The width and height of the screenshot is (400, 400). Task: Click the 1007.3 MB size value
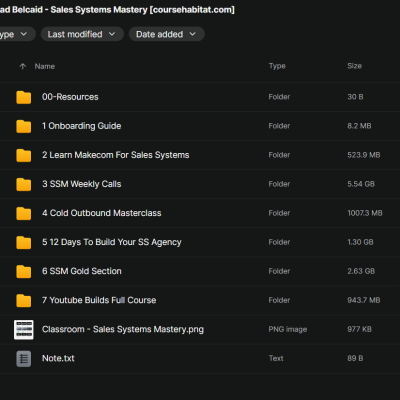point(365,213)
